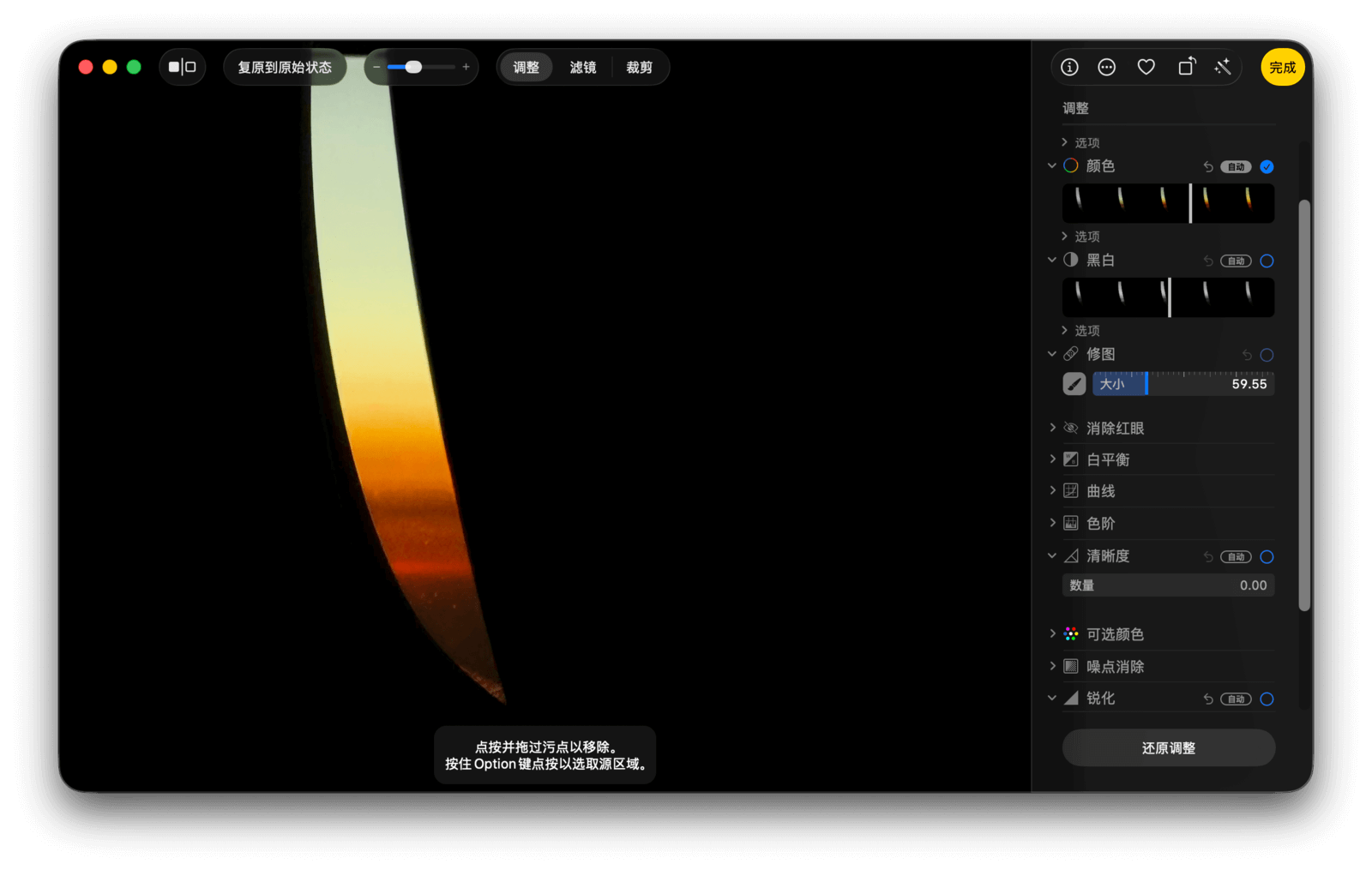
Task: Disable the 颜色 adjustment blue checkmark
Action: (x=1267, y=167)
